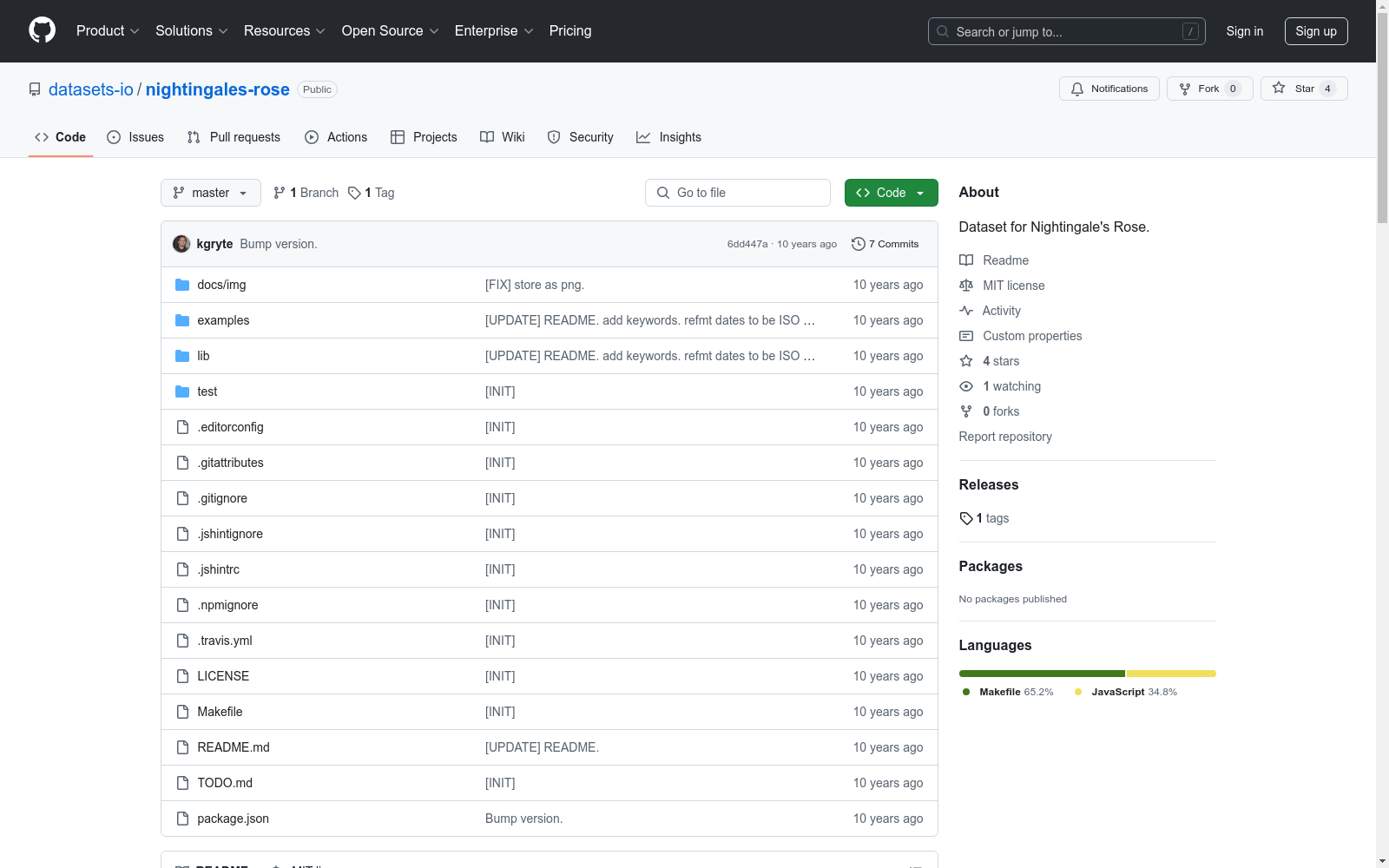Open commit 6dd447a link
The height and width of the screenshot is (868, 1389).
[x=747, y=244]
